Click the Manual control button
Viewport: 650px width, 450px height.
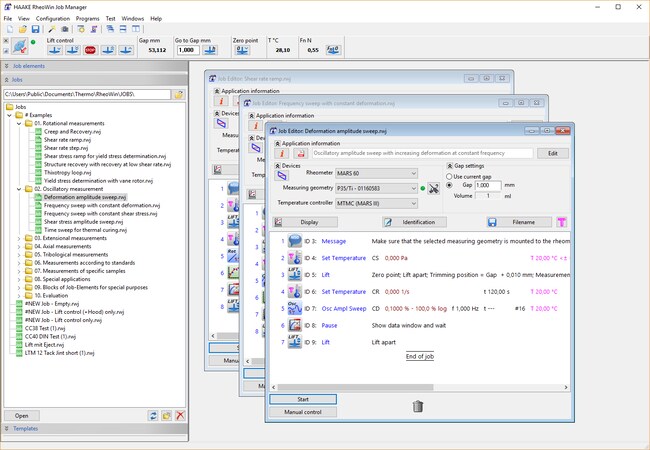(303, 412)
